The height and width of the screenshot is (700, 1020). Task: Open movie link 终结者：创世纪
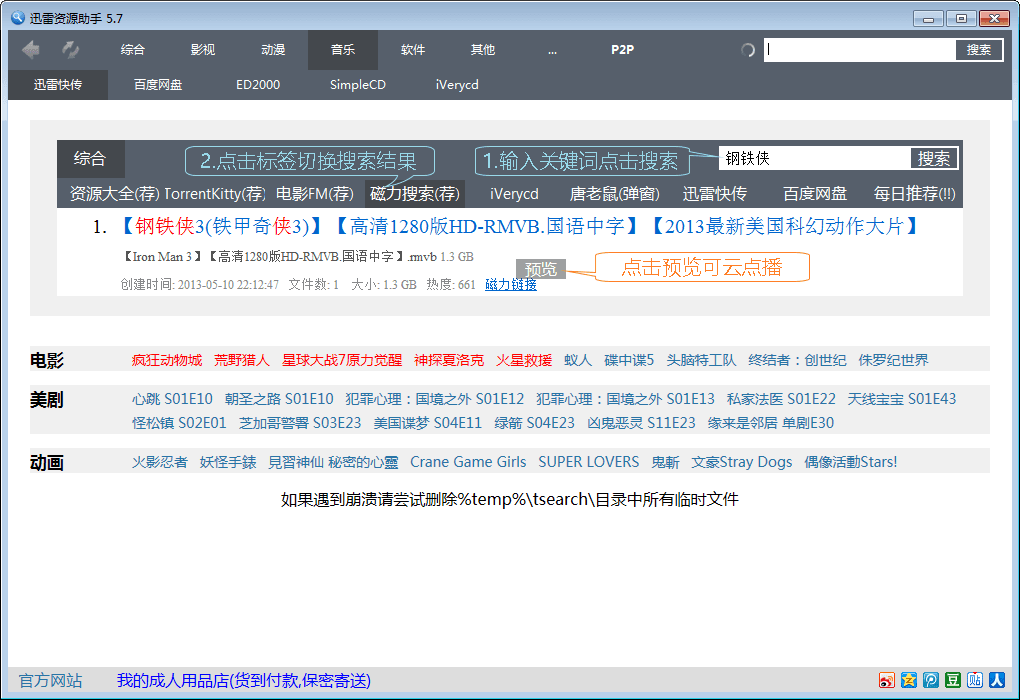click(x=797, y=360)
